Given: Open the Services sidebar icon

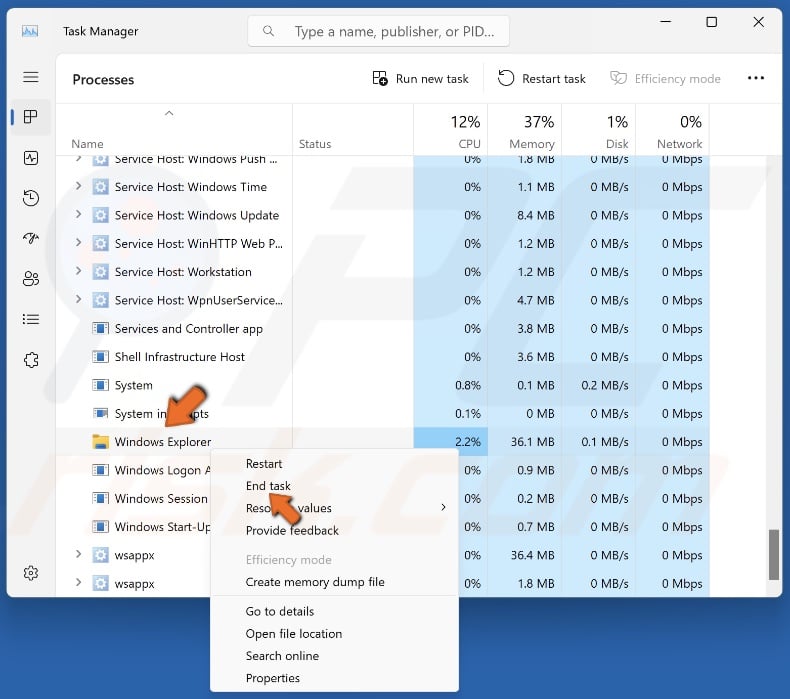Looking at the screenshot, I should (x=31, y=360).
